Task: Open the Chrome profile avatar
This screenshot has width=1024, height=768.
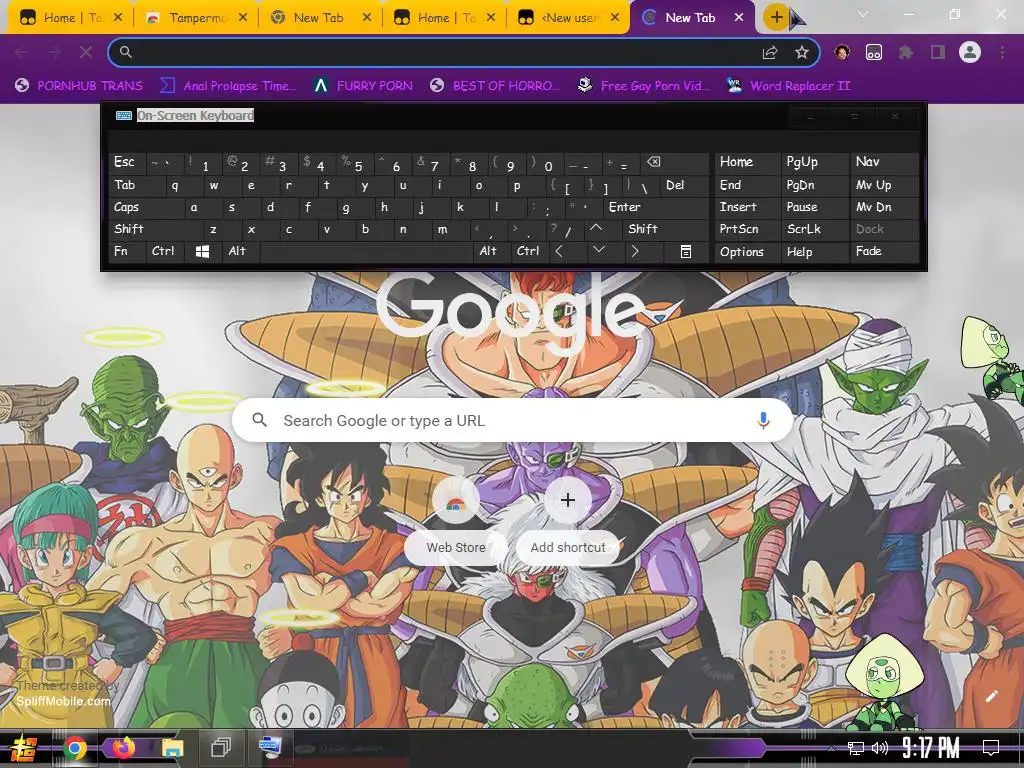Action: pyautogui.click(x=970, y=52)
